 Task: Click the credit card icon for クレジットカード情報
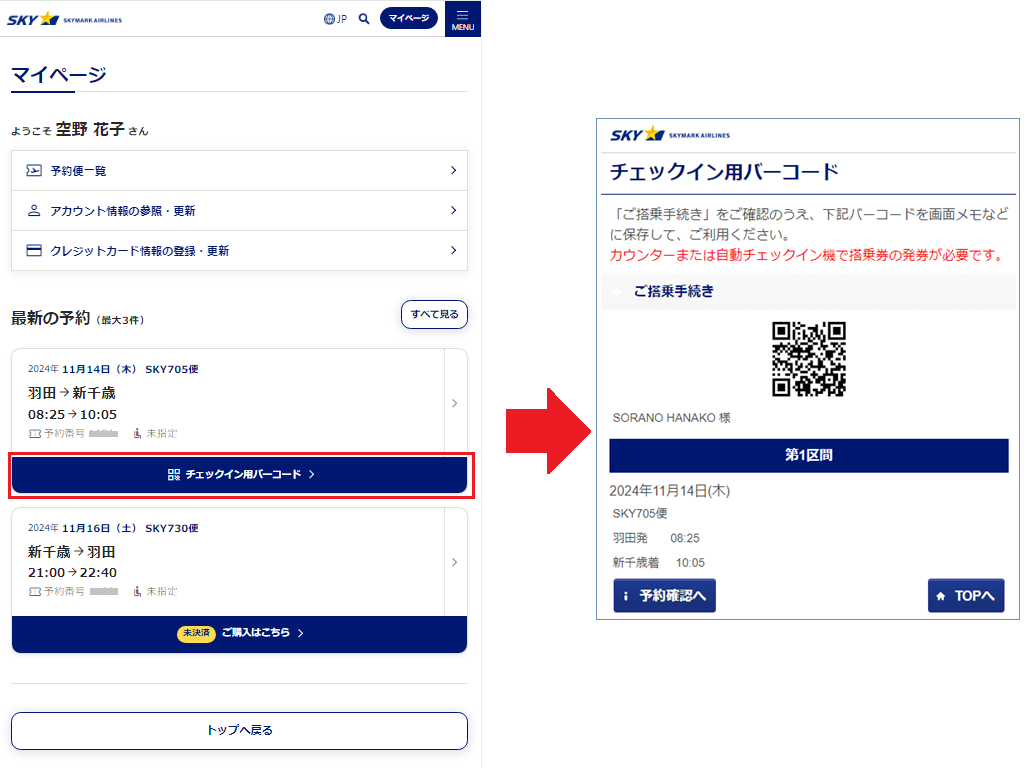point(34,251)
